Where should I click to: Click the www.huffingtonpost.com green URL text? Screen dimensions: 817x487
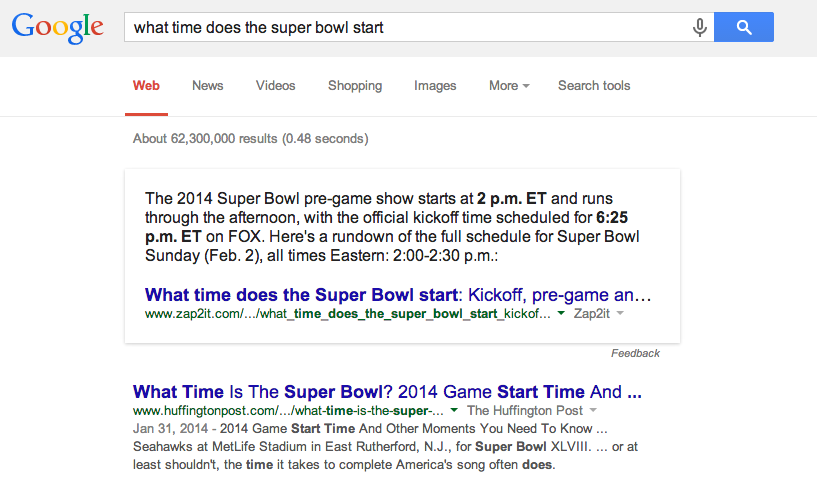tap(288, 410)
